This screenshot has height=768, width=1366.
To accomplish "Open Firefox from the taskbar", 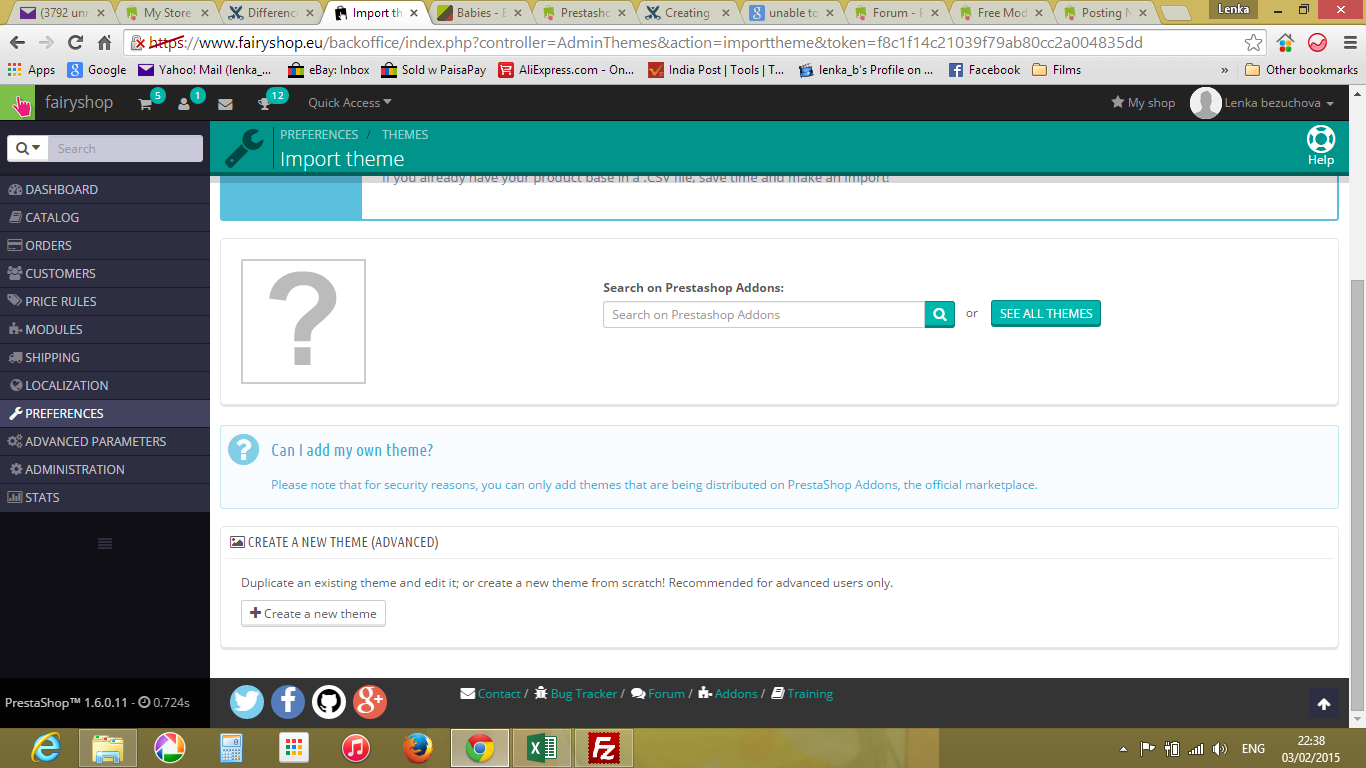I will (418, 748).
